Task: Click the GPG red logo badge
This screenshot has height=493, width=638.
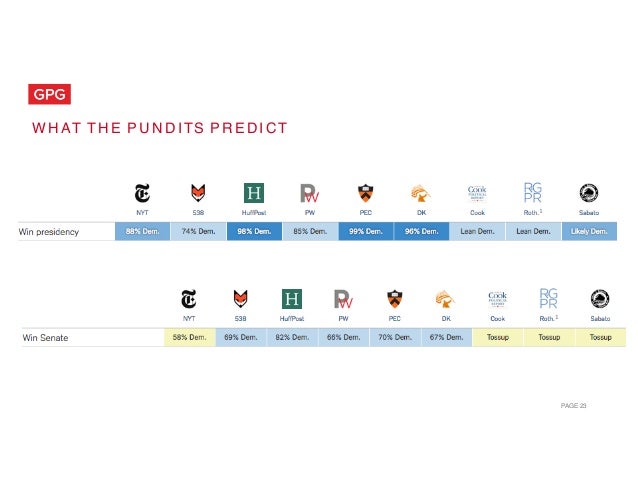Action: click(x=50, y=94)
